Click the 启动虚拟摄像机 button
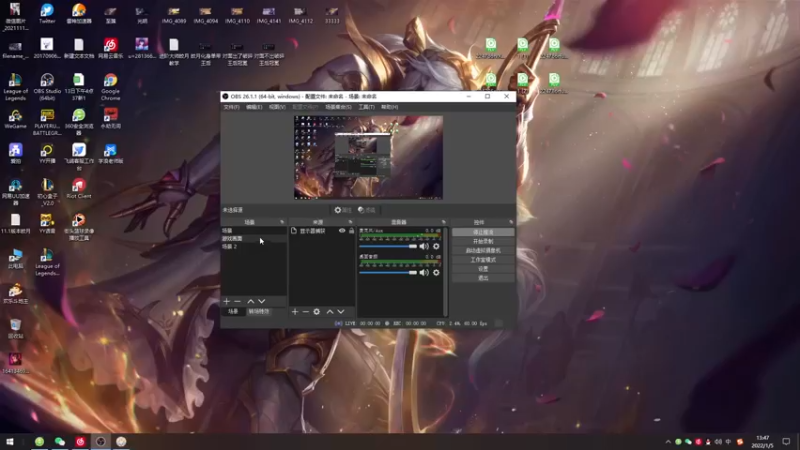This screenshot has width=800, height=450. pyautogui.click(x=483, y=251)
